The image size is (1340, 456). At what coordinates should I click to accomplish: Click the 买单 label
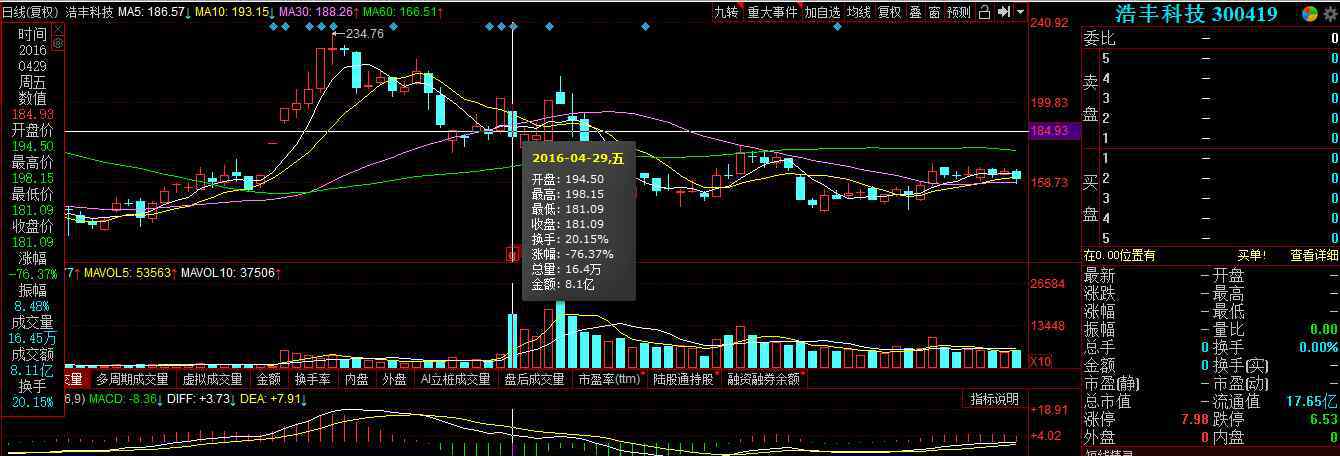(x=1251, y=256)
